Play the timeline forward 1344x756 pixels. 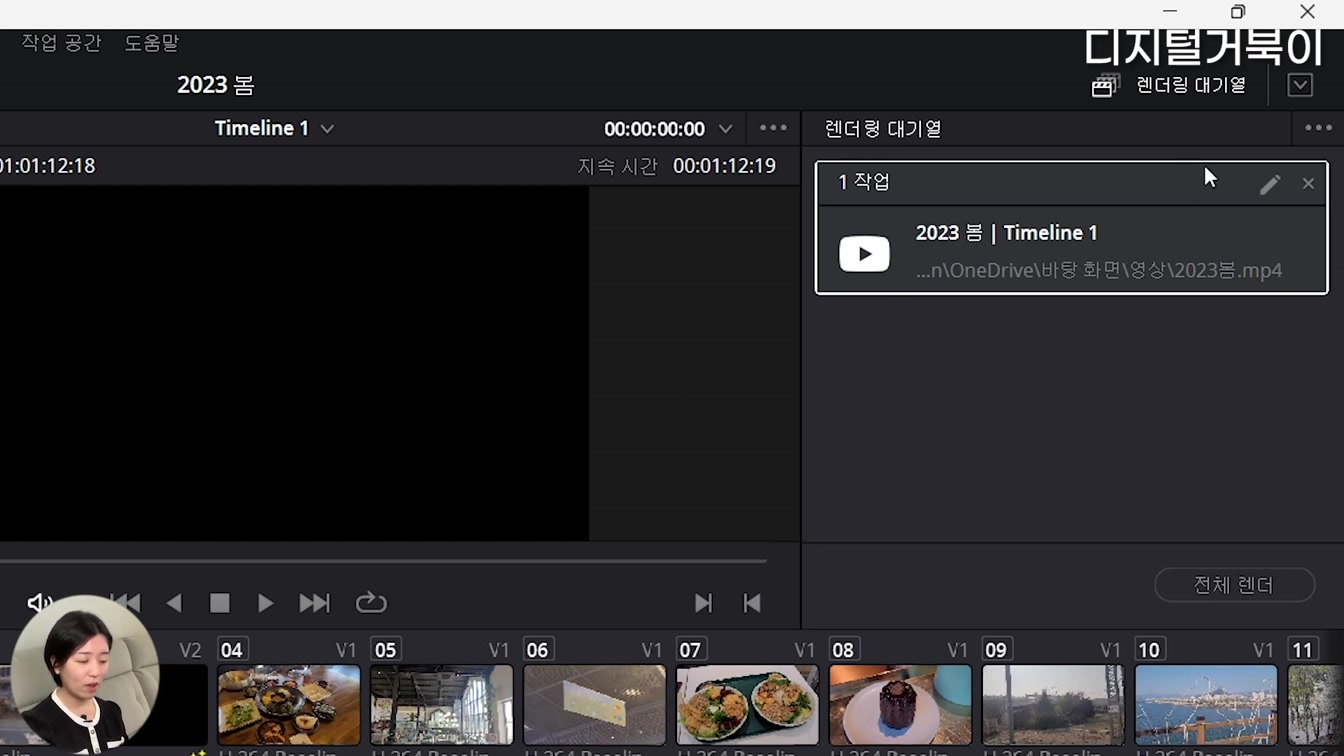point(265,603)
